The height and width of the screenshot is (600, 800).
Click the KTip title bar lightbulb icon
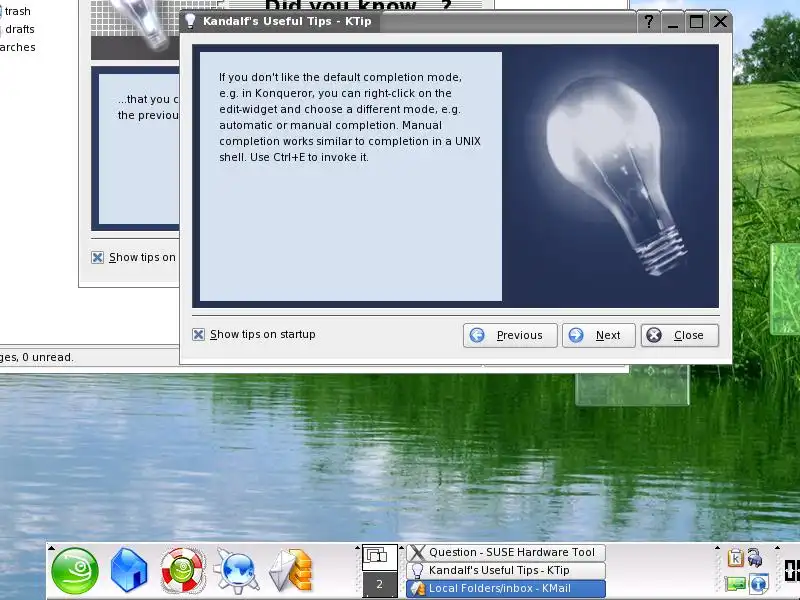point(190,21)
